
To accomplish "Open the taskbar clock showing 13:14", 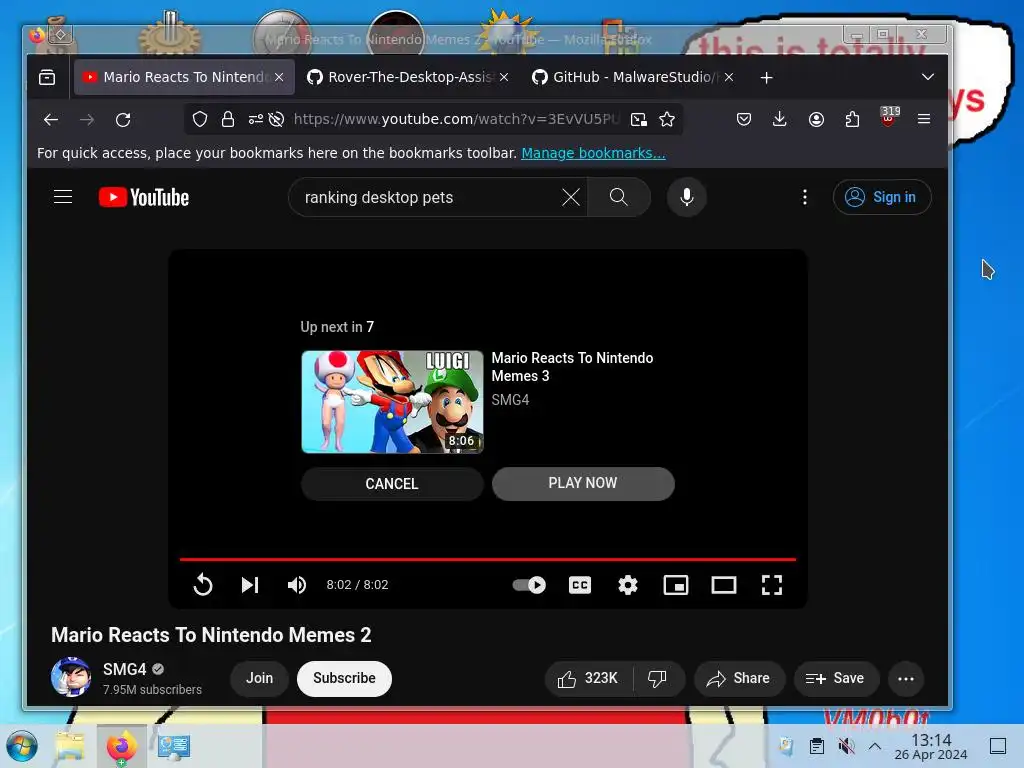I will click(931, 746).
